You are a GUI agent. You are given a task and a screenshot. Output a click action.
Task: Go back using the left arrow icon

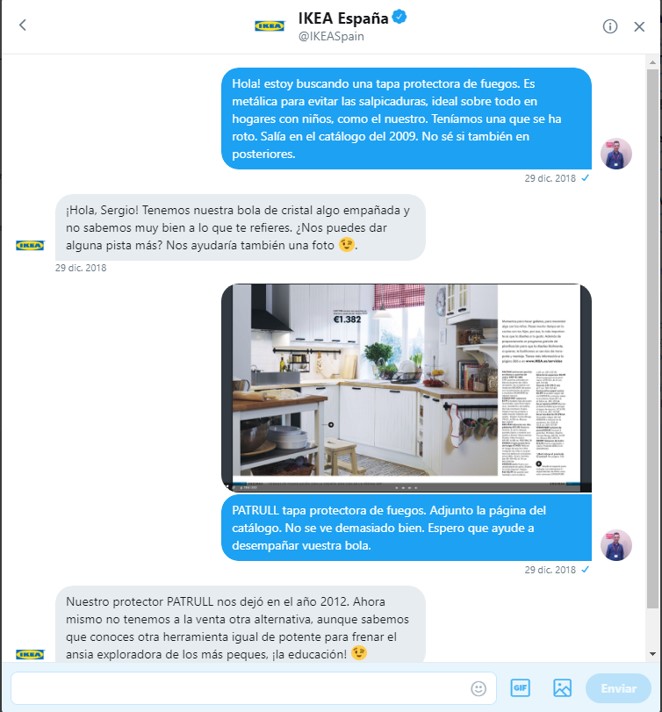[23, 25]
